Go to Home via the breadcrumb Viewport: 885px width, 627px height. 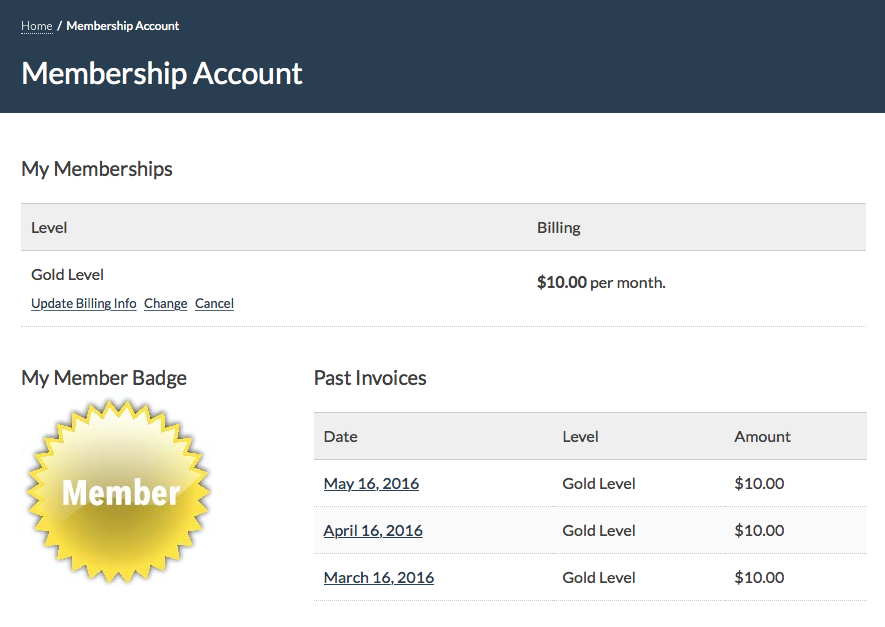(x=36, y=26)
